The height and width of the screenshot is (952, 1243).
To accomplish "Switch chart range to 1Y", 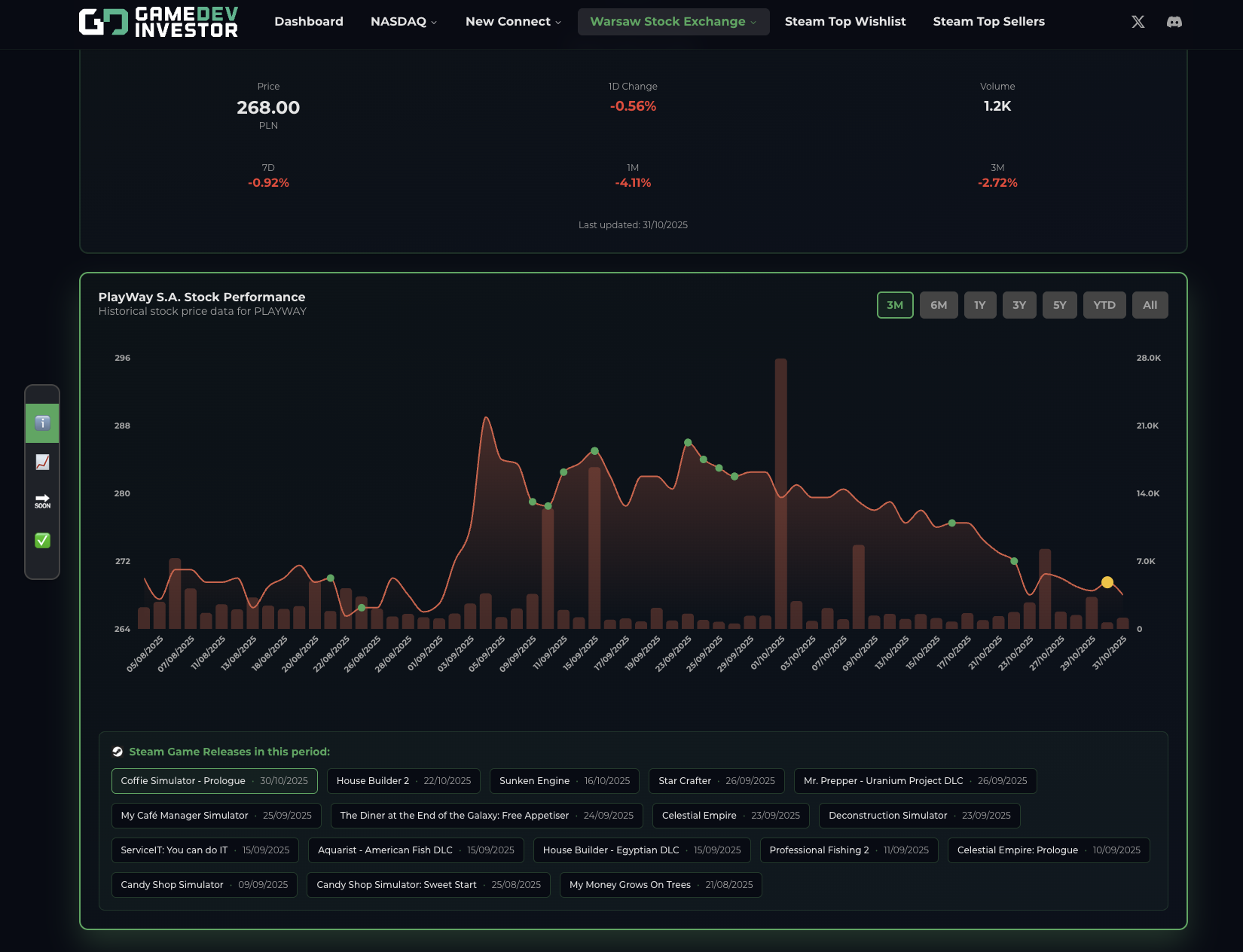I will pyautogui.click(x=980, y=305).
